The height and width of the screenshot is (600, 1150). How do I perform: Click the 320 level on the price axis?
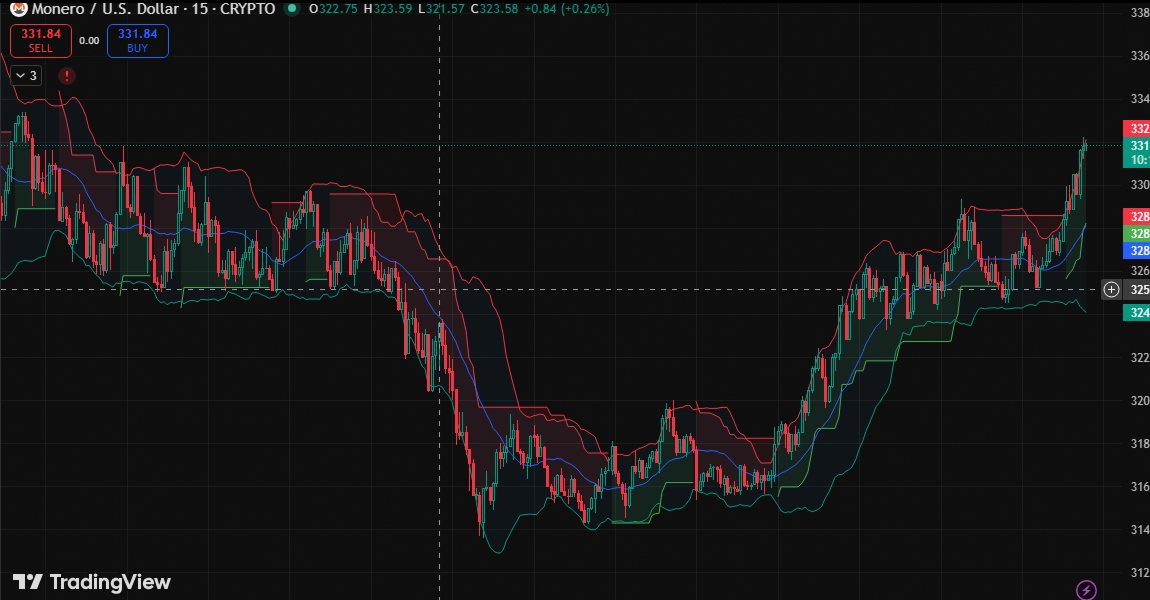tap(1137, 401)
